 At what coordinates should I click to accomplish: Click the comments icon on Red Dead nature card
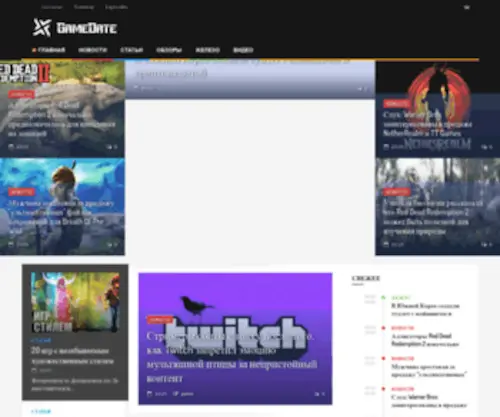484,244
